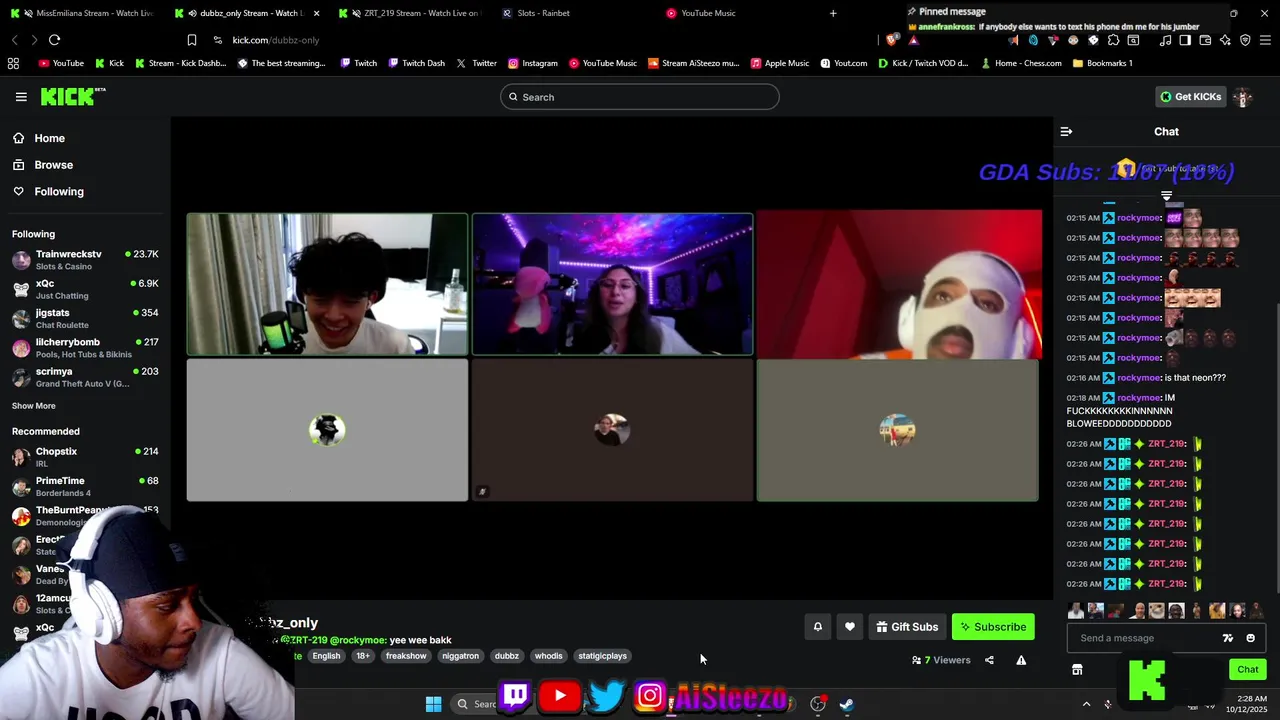
Task: Expand followed channels with Show More
Action: [x=33, y=406]
